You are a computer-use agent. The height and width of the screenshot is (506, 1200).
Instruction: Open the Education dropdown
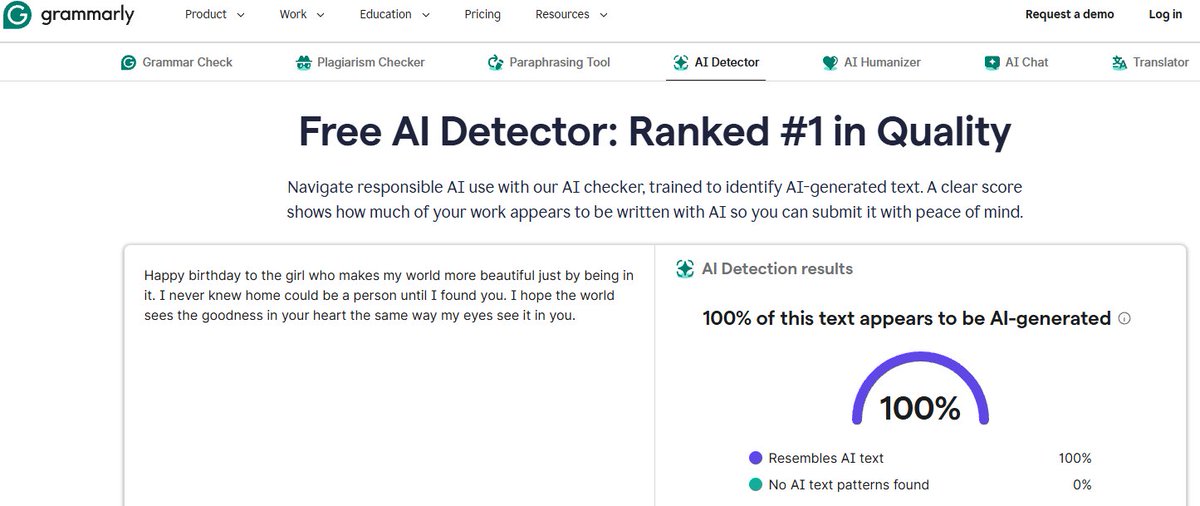point(395,15)
